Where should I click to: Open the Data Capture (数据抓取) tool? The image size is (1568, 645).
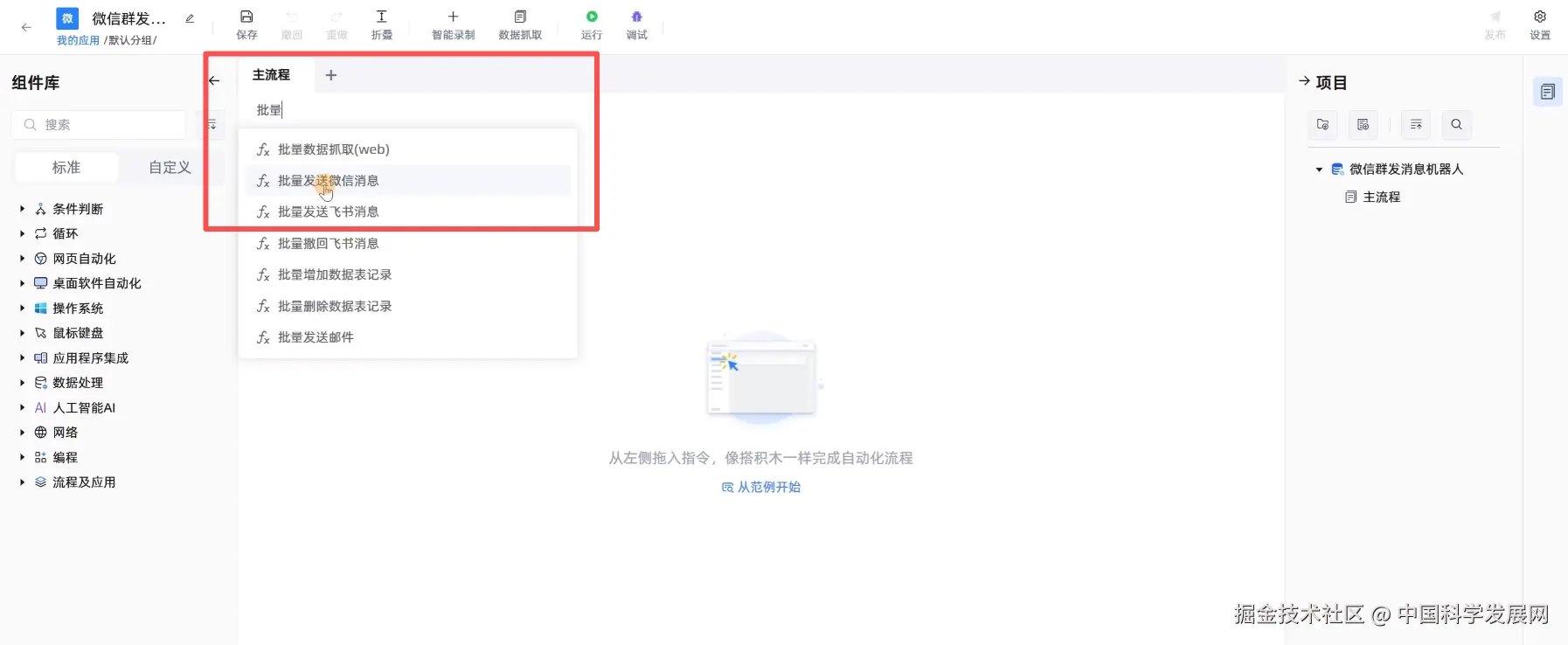[520, 24]
